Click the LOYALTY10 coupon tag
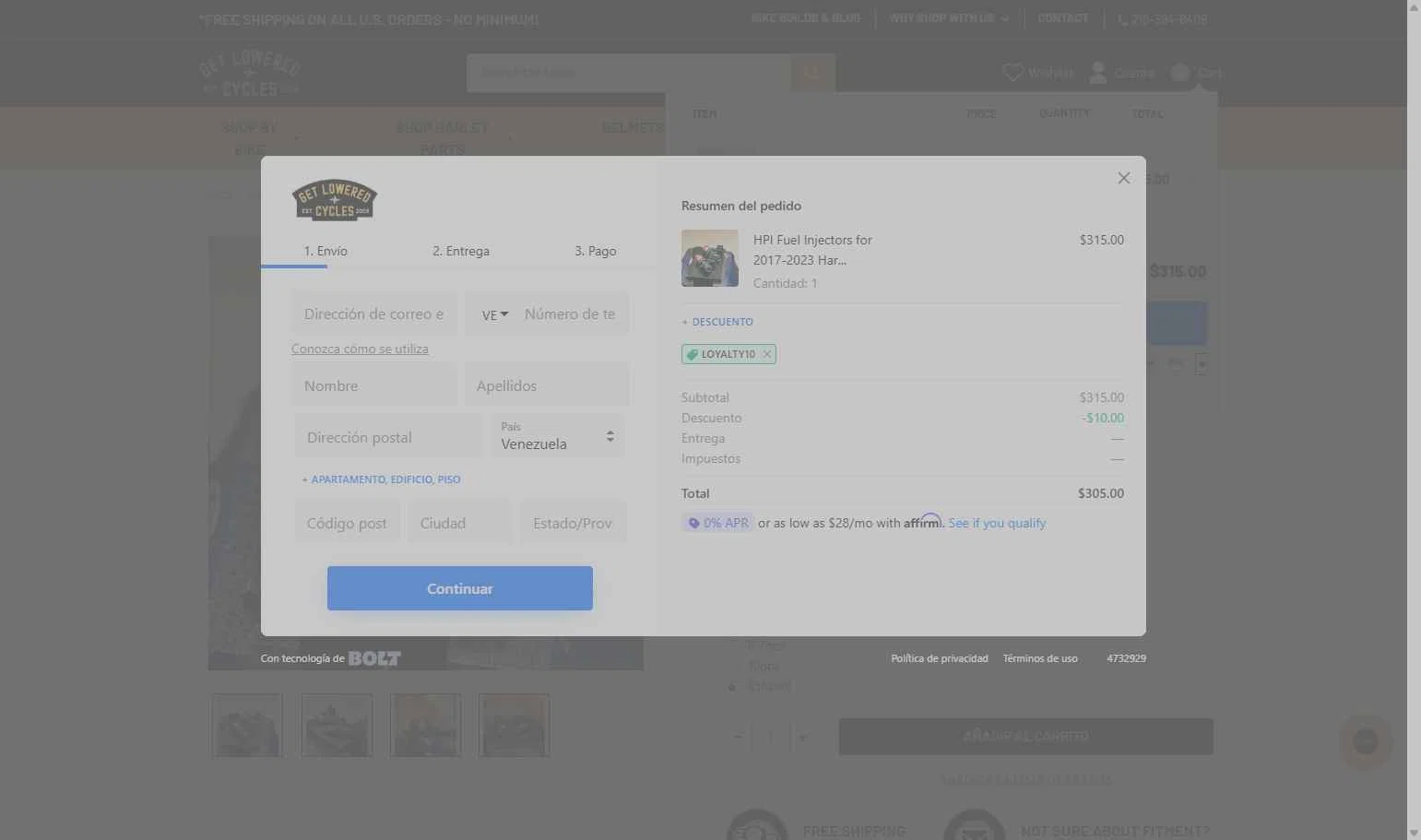Viewport: 1421px width, 840px height. tap(728, 354)
